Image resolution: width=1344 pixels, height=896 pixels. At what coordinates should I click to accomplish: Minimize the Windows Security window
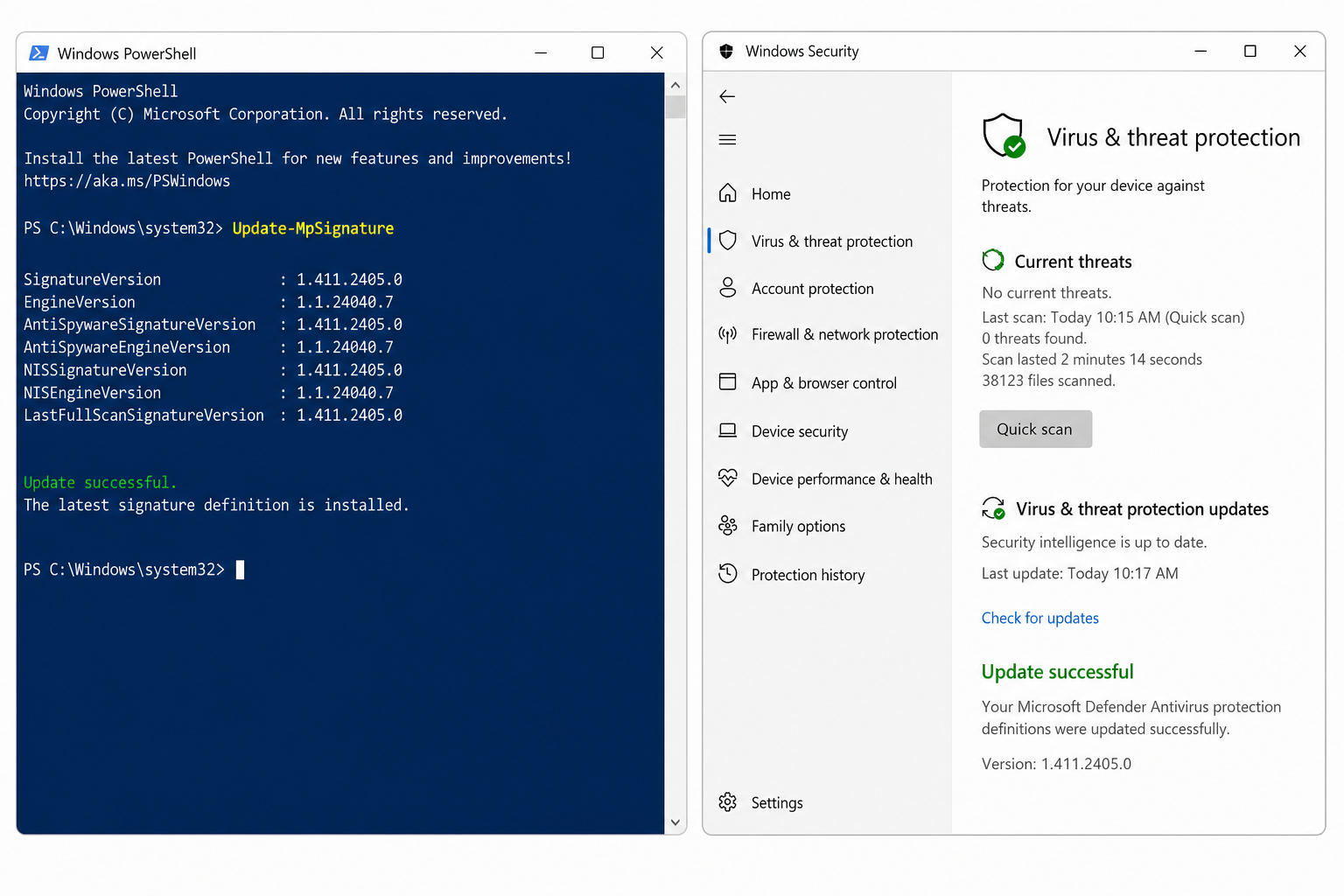tap(1200, 52)
